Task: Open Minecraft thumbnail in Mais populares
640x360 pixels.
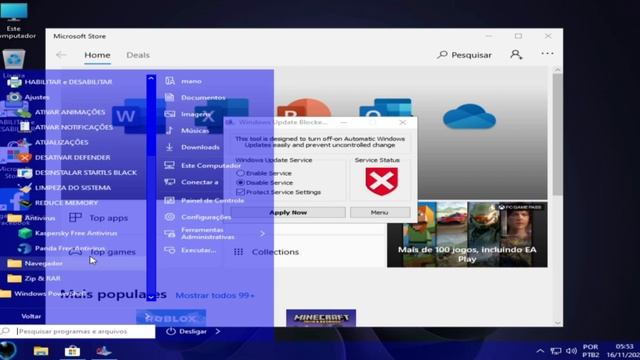Action: pos(321,318)
